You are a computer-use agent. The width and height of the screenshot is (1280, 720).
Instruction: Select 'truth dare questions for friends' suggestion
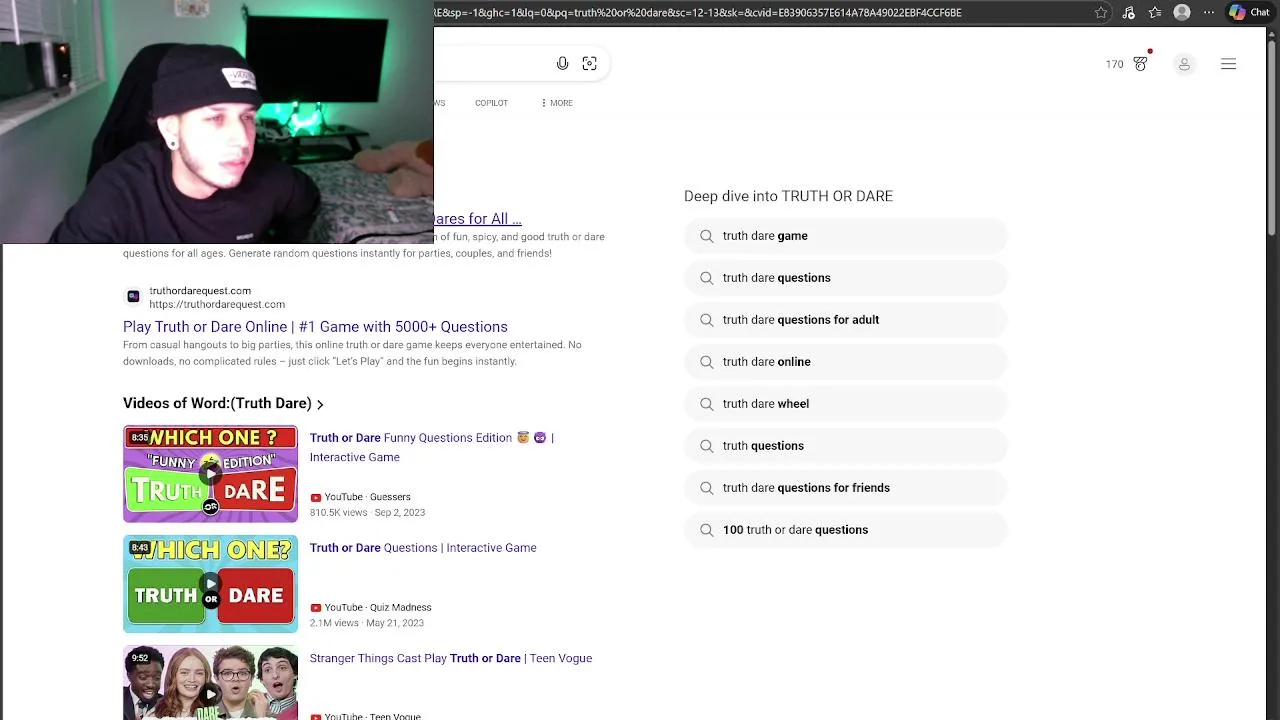pyautogui.click(x=845, y=488)
